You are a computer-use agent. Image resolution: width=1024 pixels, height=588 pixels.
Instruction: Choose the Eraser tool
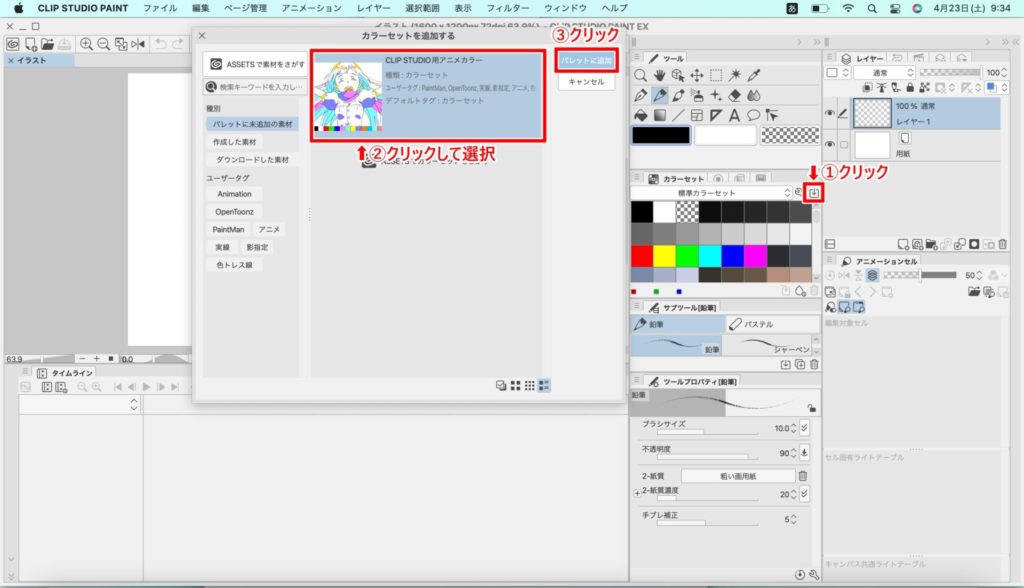click(x=735, y=95)
